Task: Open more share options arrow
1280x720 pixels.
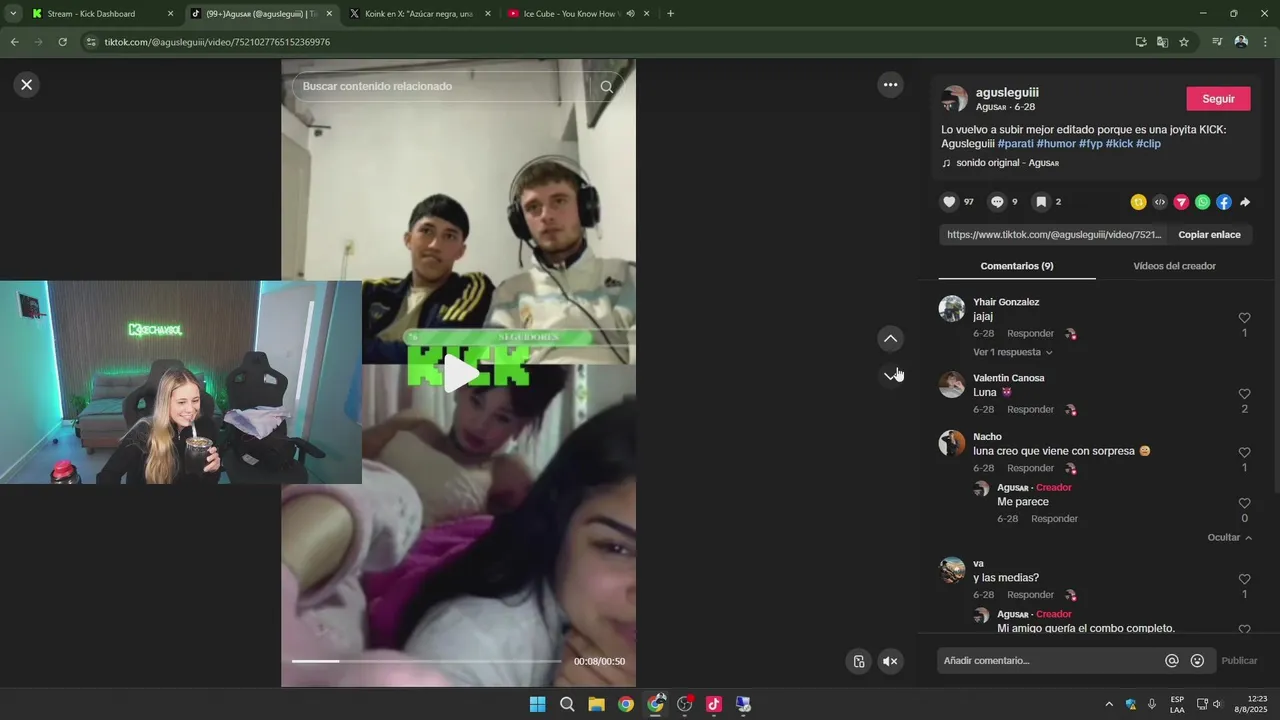Action: point(1245,202)
